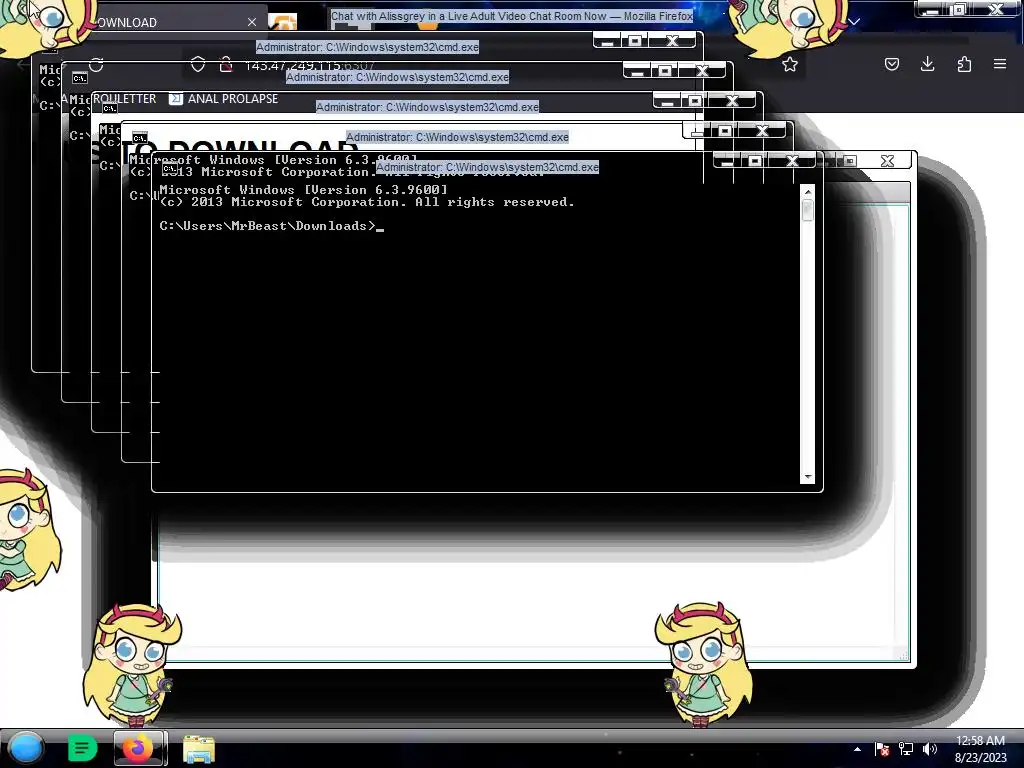
Task: Maximize the frontmost cmd.exe window
Action: coord(755,160)
